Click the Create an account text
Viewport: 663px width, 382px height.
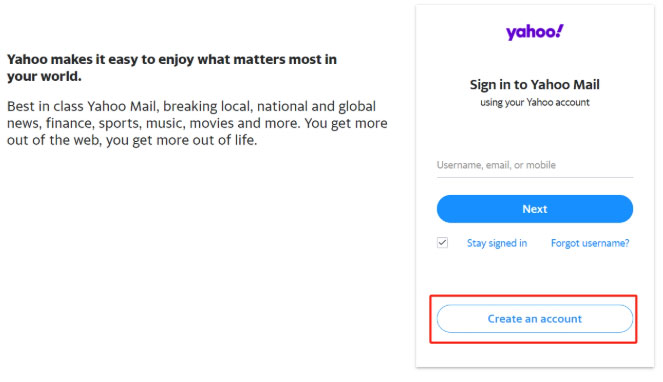coord(534,319)
